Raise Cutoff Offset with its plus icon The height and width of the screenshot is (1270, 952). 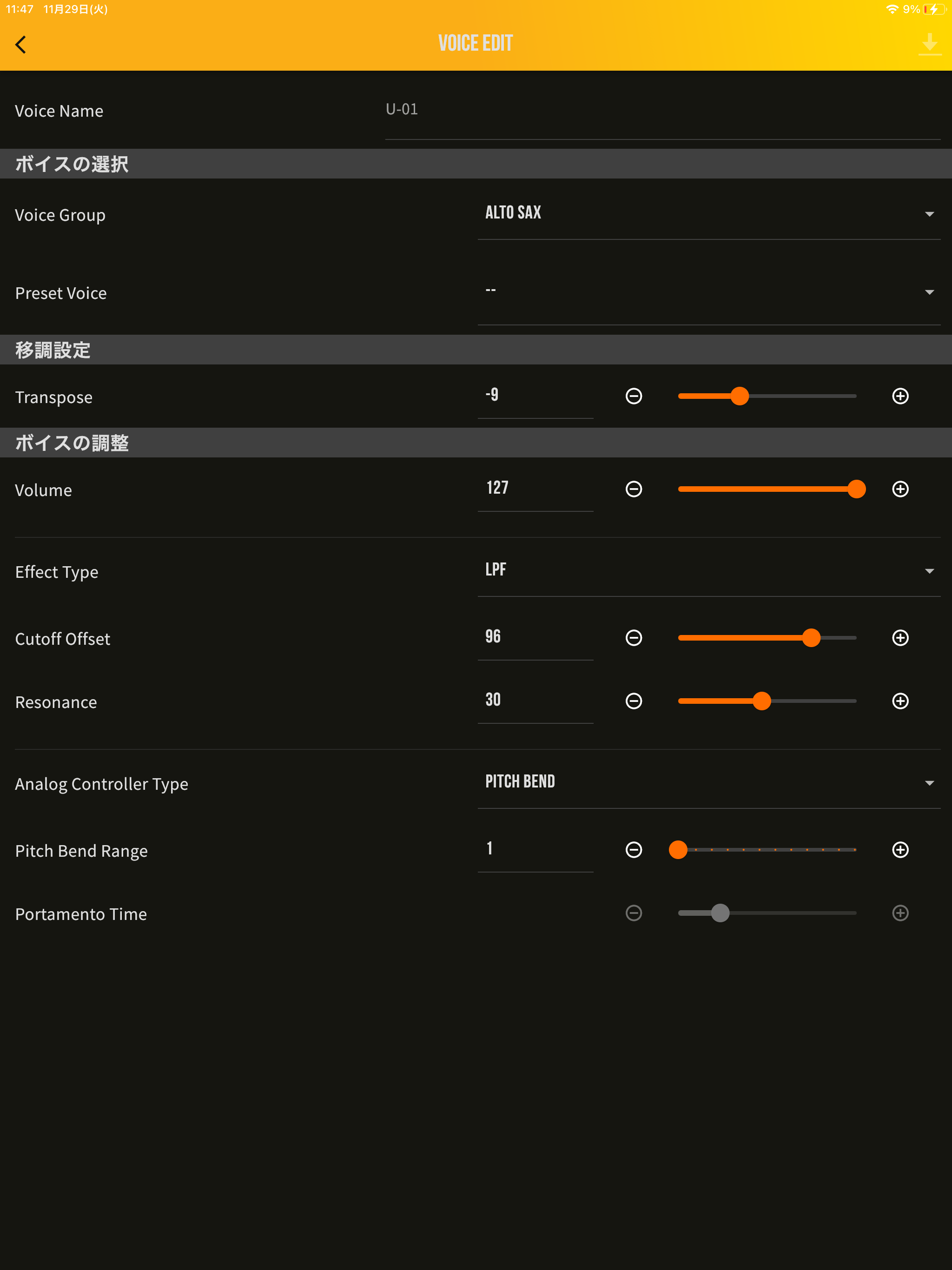[x=900, y=638]
